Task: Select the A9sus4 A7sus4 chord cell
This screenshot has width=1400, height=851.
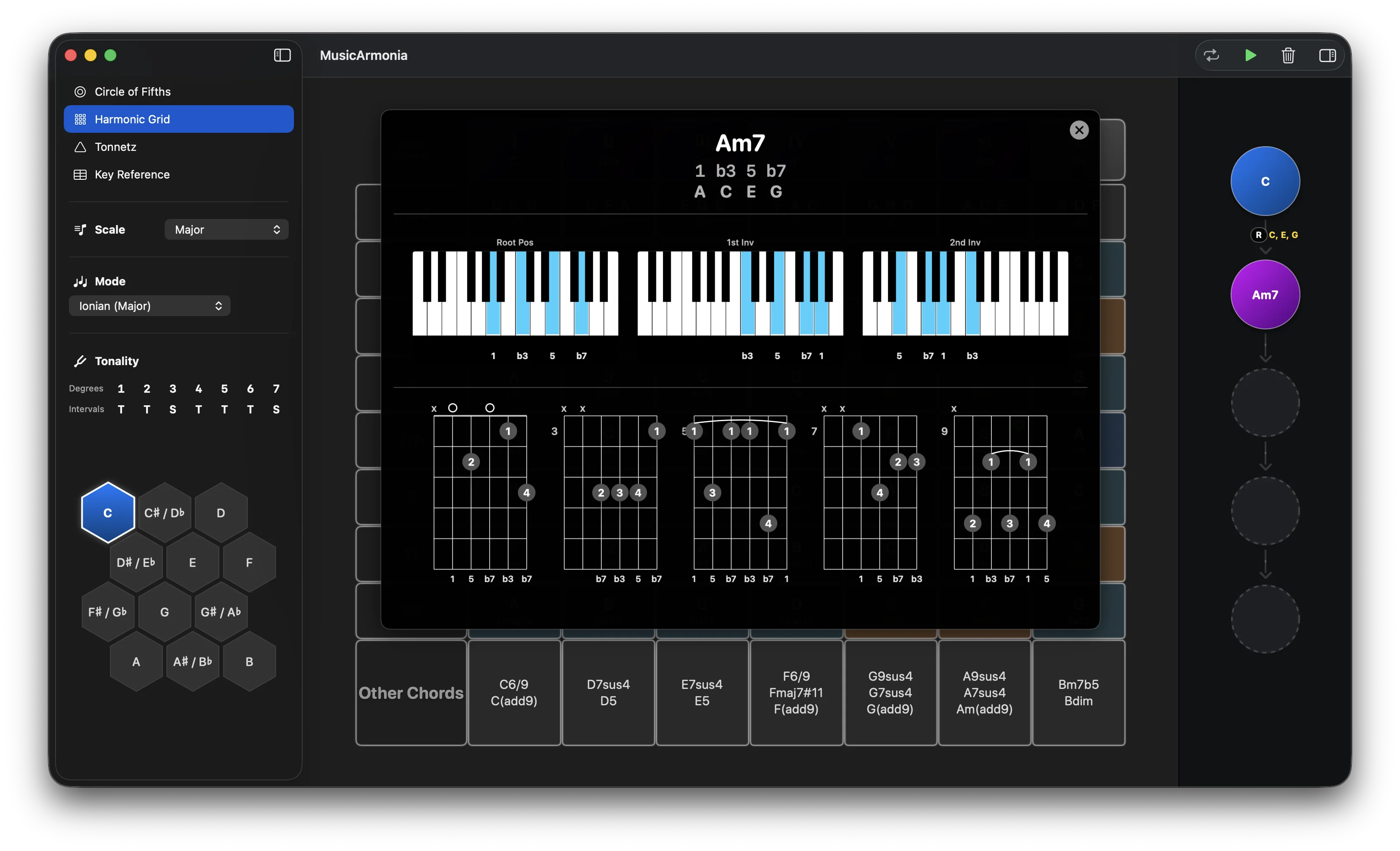Action: [x=984, y=692]
